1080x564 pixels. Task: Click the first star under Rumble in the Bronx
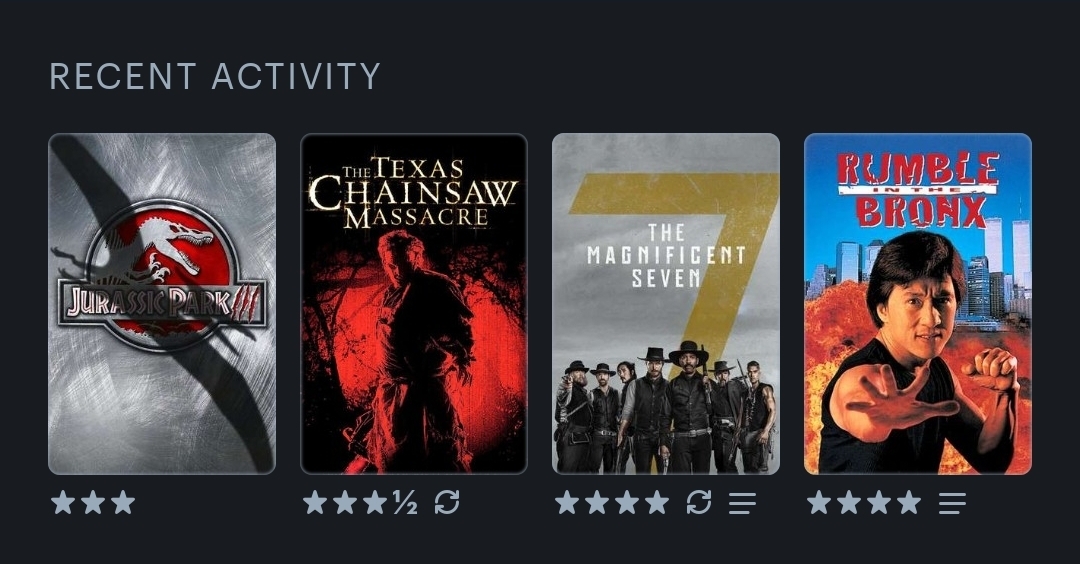click(819, 502)
